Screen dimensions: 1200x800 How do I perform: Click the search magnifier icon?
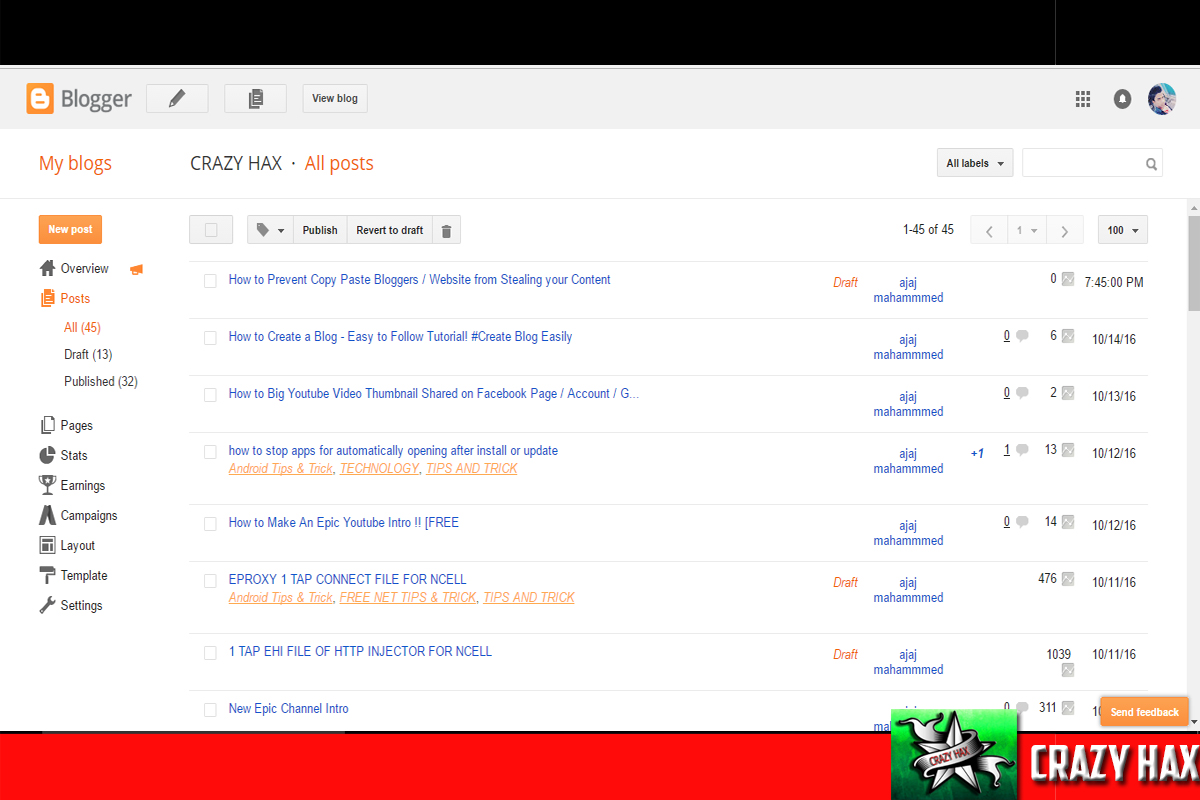click(x=1151, y=164)
